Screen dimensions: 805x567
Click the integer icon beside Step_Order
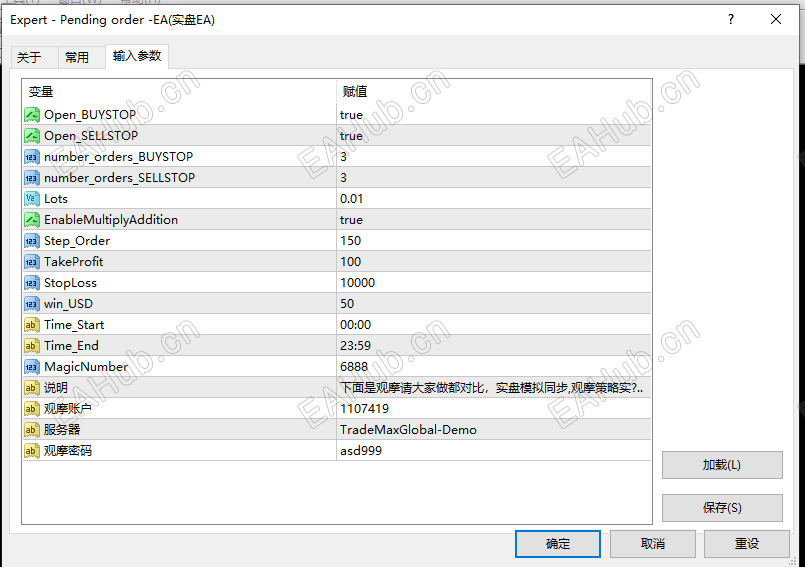coord(32,241)
